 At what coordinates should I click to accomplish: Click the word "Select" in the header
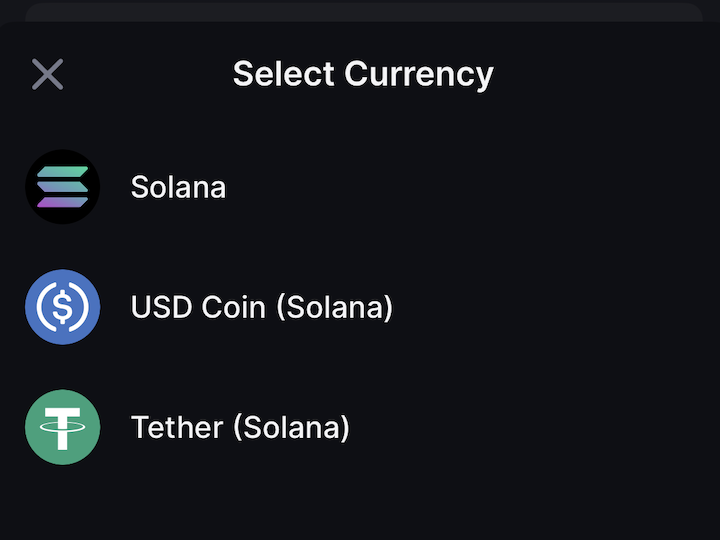coord(284,74)
